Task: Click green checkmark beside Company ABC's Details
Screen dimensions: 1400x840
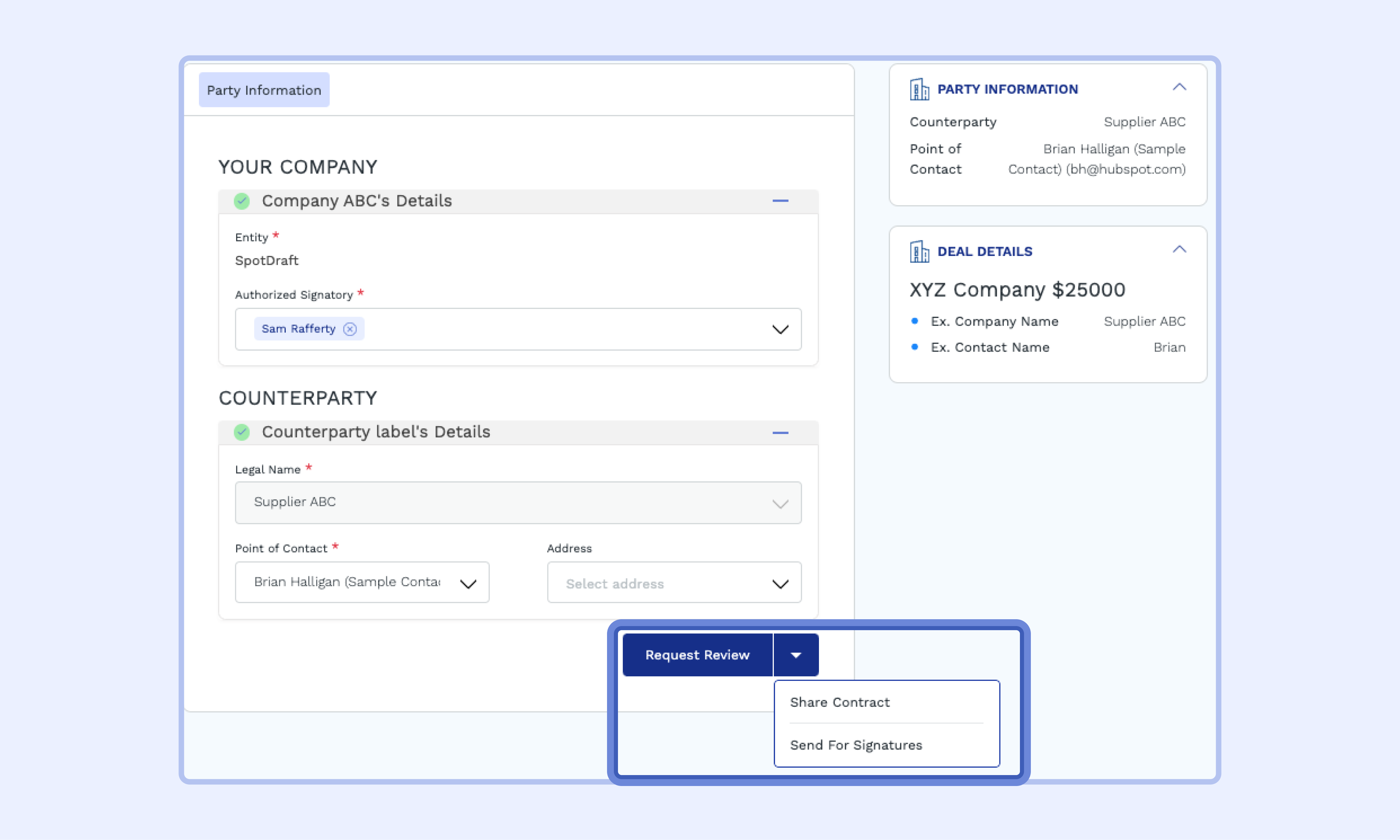Action: tap(242, 201)
